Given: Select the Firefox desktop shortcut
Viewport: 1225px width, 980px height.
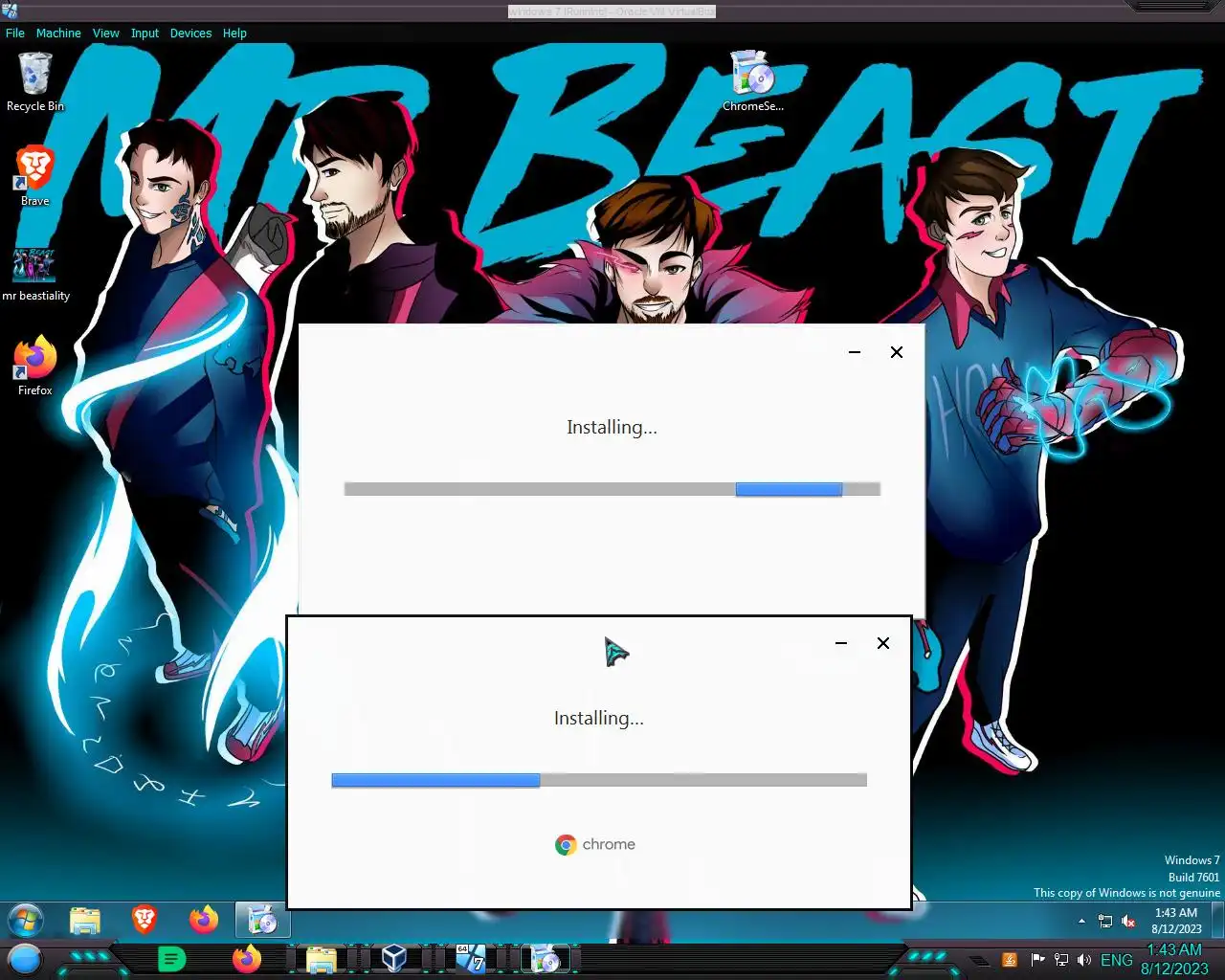Looking at the screenshot, I should coord(35,365).
